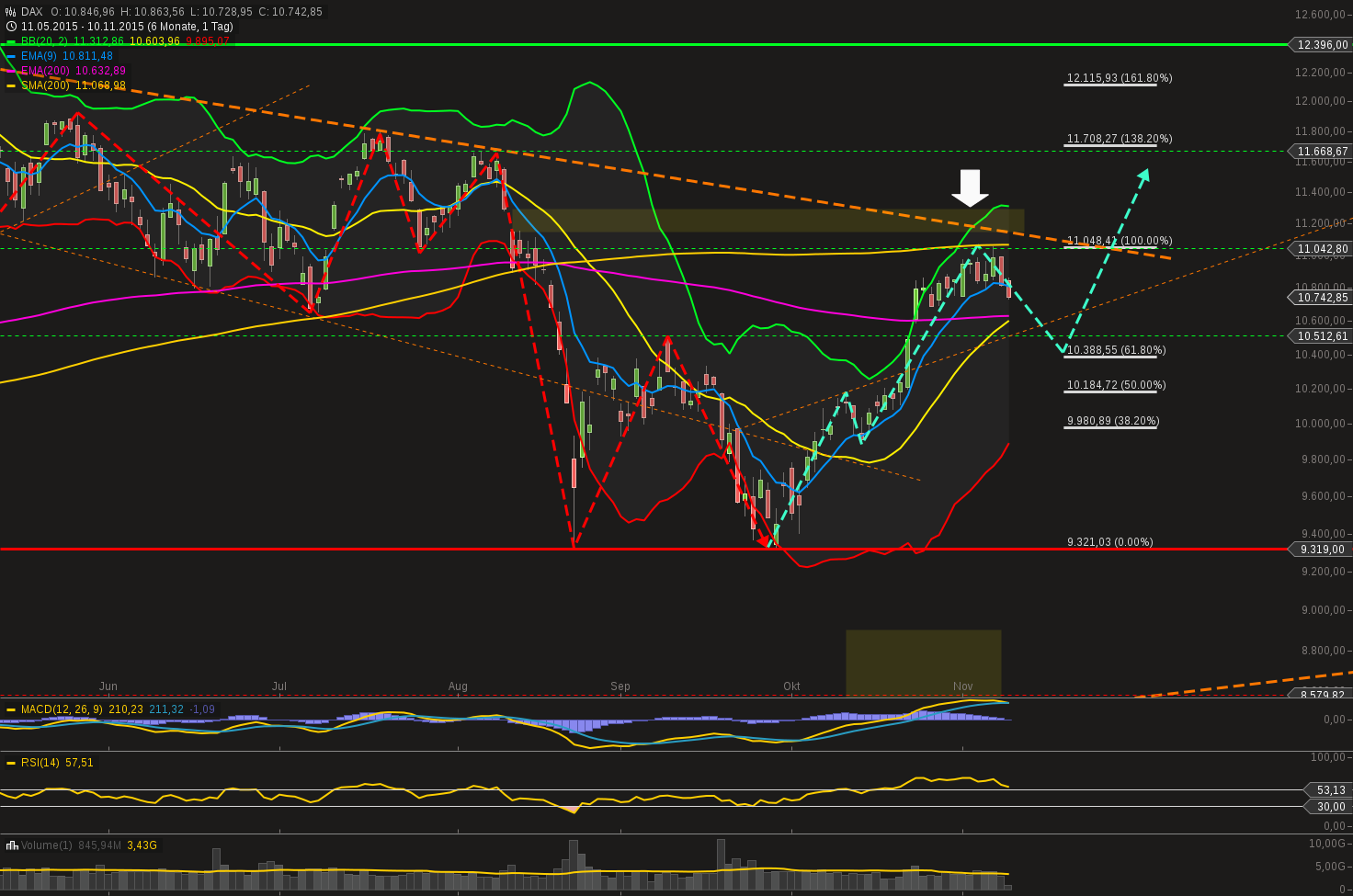Click the Jun label on the time axis
Image resolution: width=1353 pixels, height=896 pixels.
108,686
